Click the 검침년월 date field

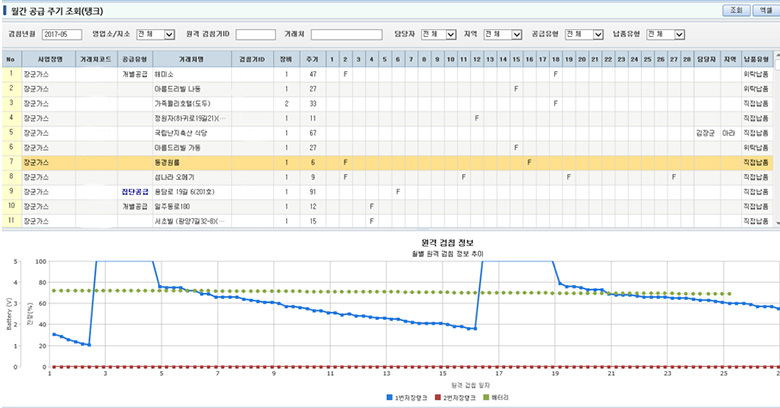click(x=62, y=35)
